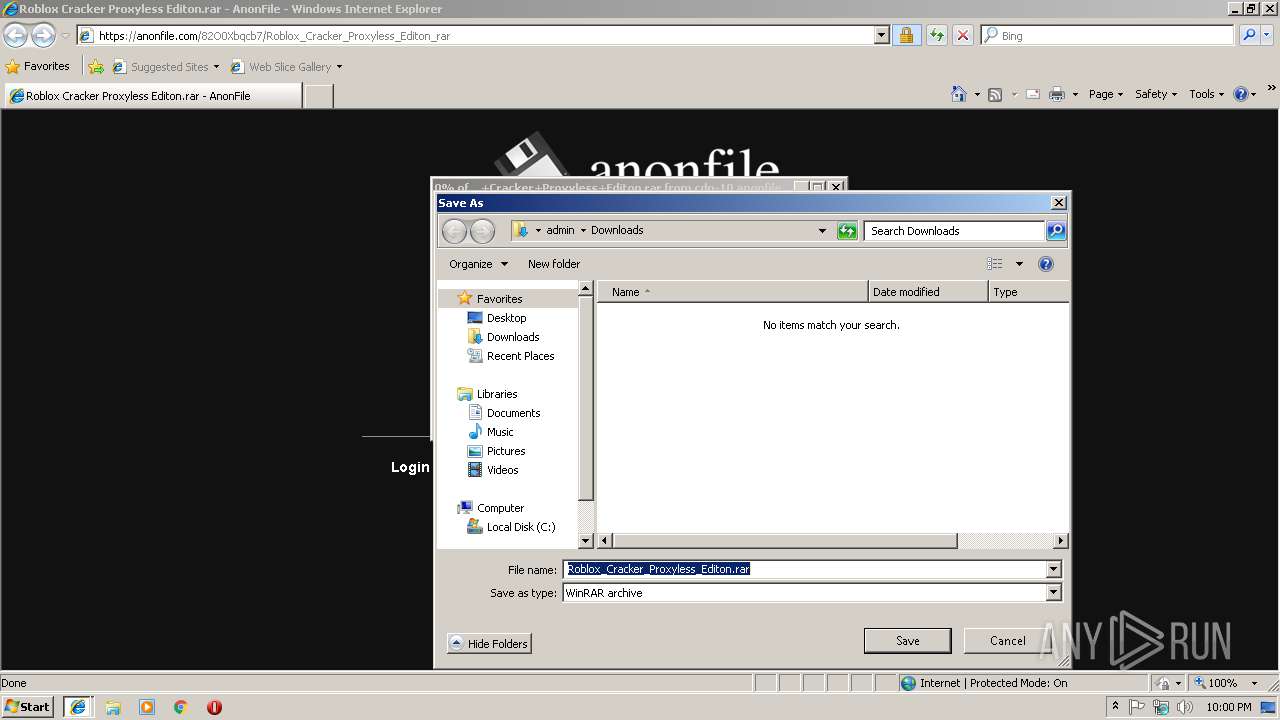Click the Stop loading icon

[962, 35]
